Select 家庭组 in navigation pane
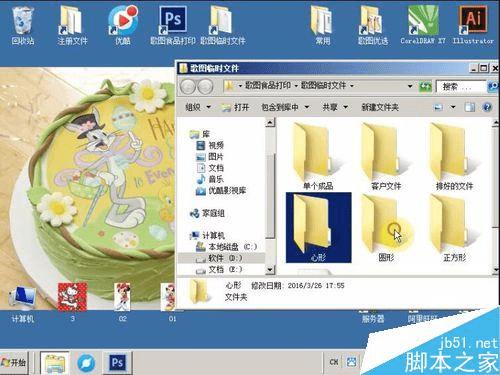Viewport: 500px width, 375px height. click(x=207, y=213)
